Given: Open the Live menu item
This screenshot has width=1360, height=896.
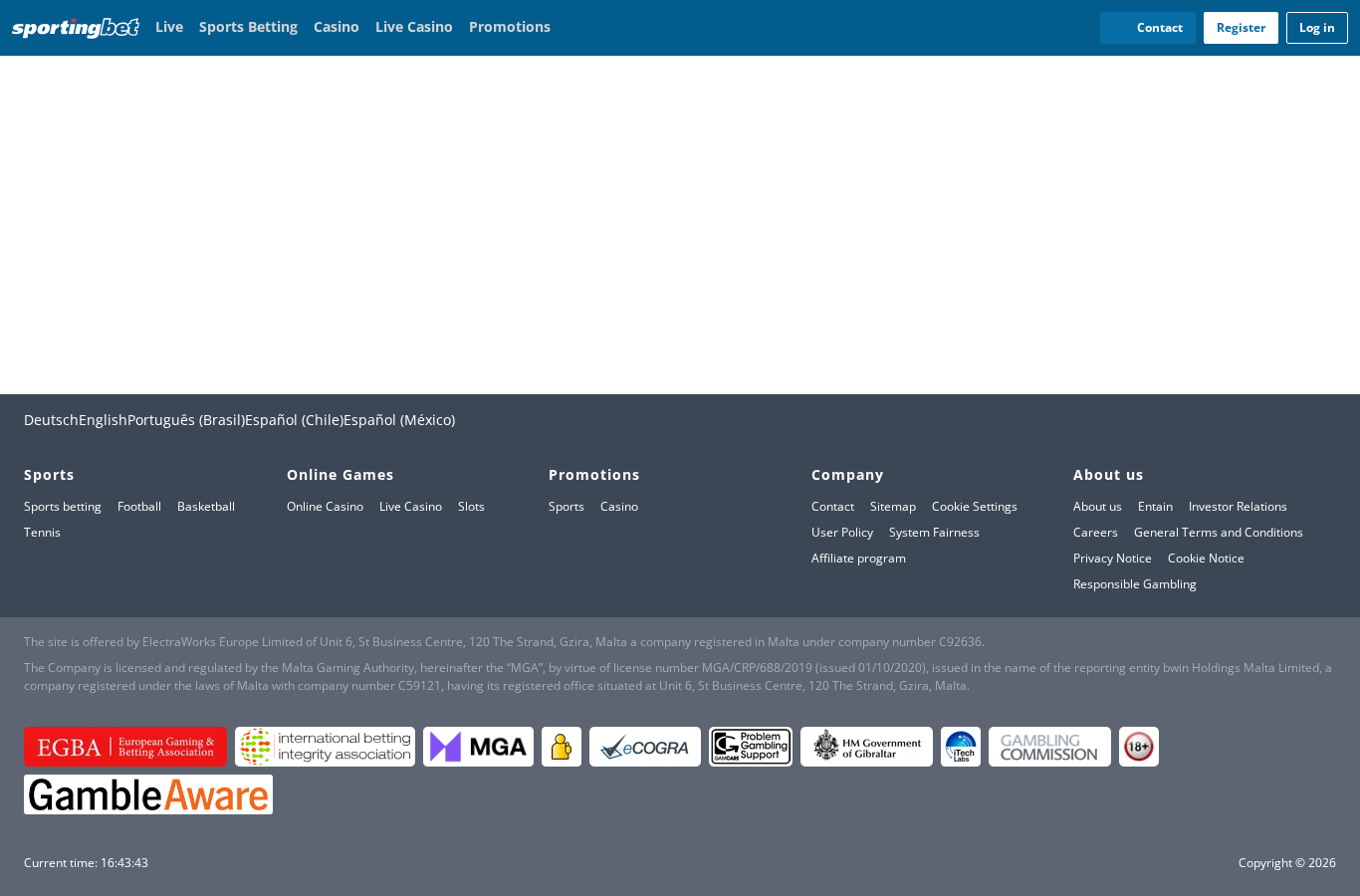Looking at the screenshot, I should (169, 27).
